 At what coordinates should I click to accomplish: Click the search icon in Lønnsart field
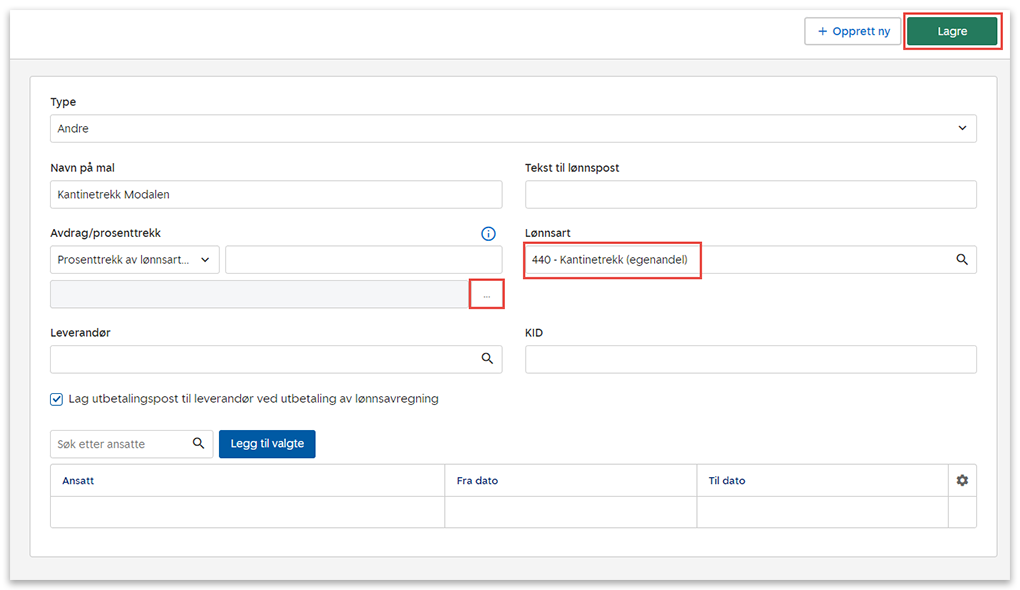(x=962, y=260)
